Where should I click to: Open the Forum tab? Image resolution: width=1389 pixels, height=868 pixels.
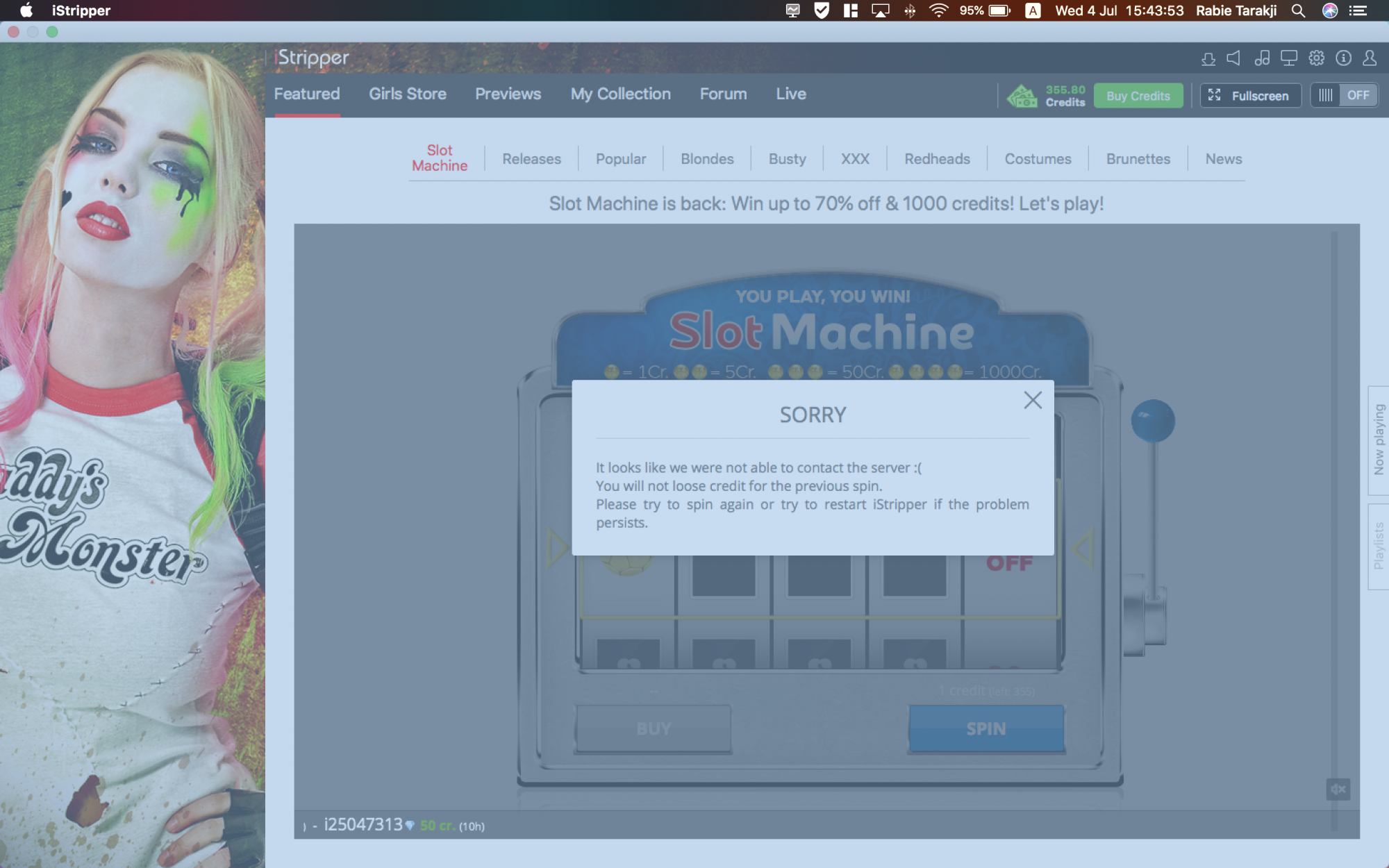[x=723, y=94]
